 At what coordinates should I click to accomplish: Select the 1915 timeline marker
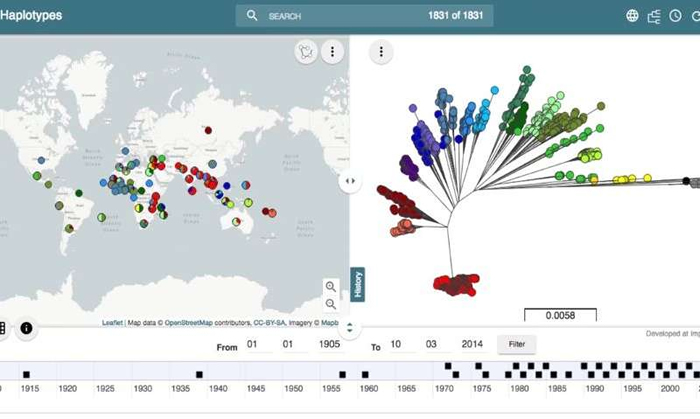(x=28, y=374)
